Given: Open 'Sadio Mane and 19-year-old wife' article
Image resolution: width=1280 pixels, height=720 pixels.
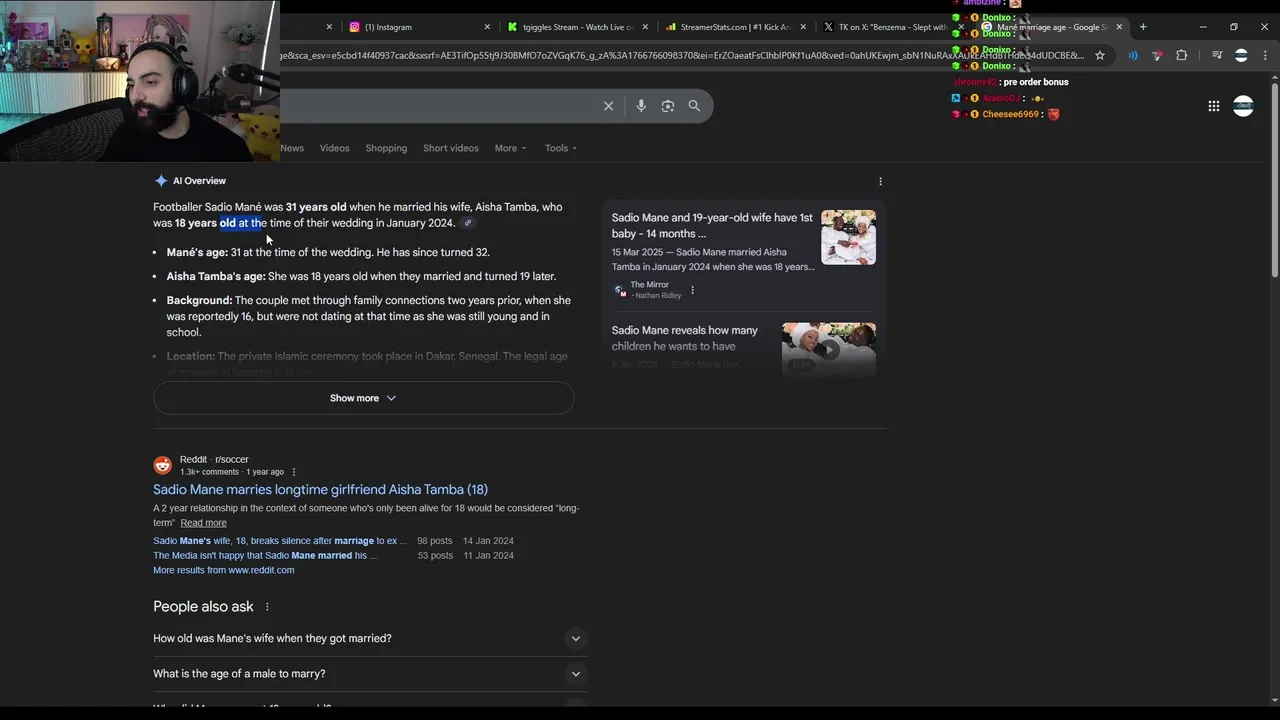Looking at the screenshot, I should click(712, 226).
